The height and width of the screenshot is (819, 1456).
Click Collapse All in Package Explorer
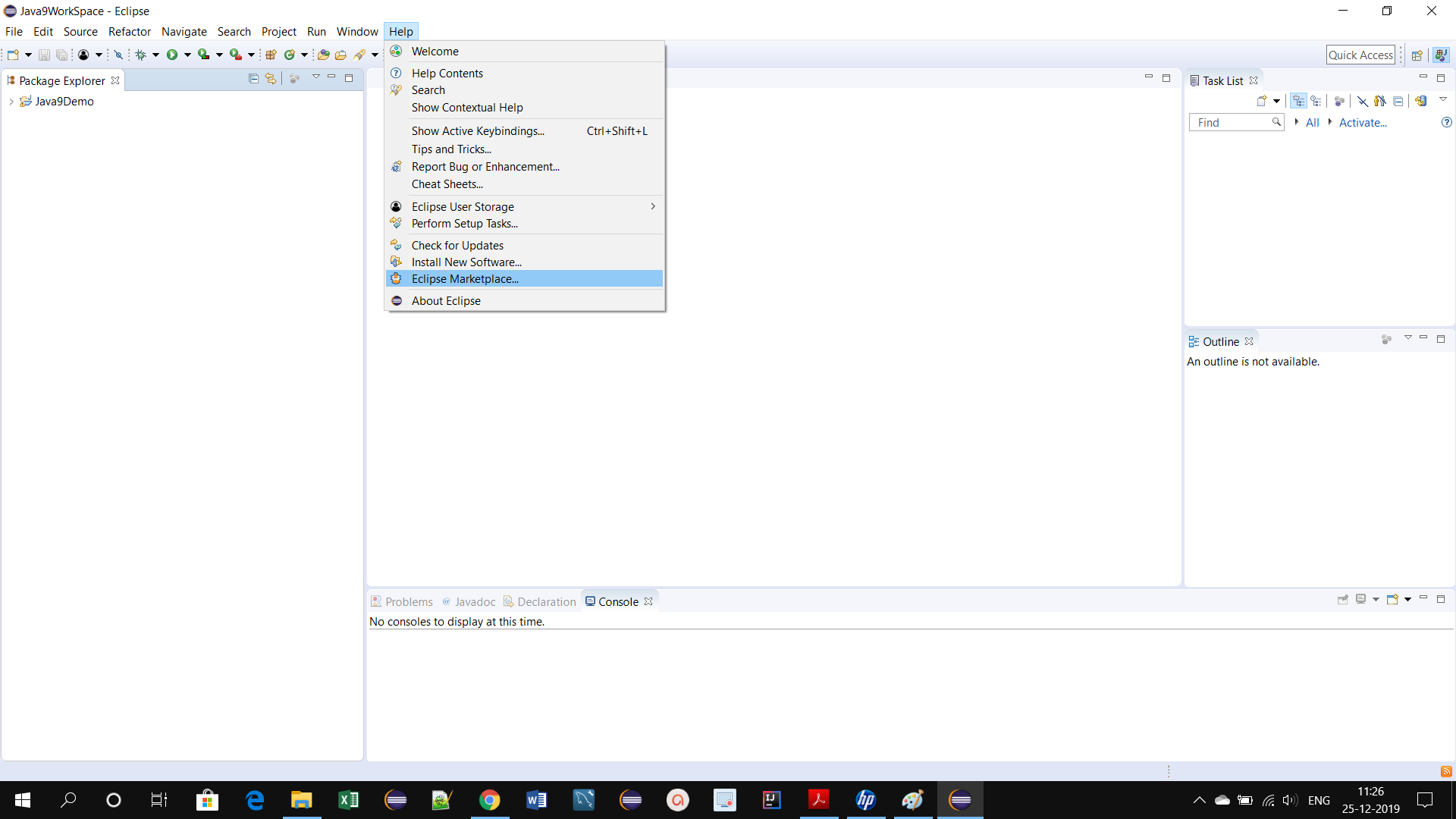[x=253, y=79]
